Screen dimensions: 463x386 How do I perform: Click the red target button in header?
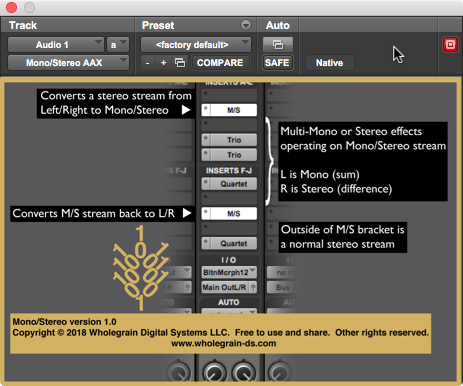pos(450,44)
